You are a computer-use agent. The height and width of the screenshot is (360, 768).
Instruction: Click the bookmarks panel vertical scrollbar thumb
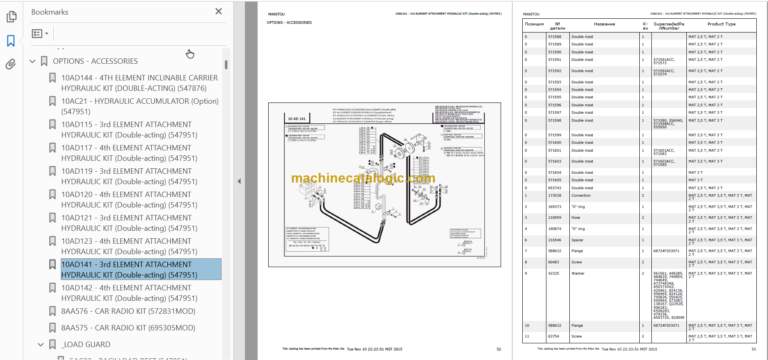click(x=226, y=64)
